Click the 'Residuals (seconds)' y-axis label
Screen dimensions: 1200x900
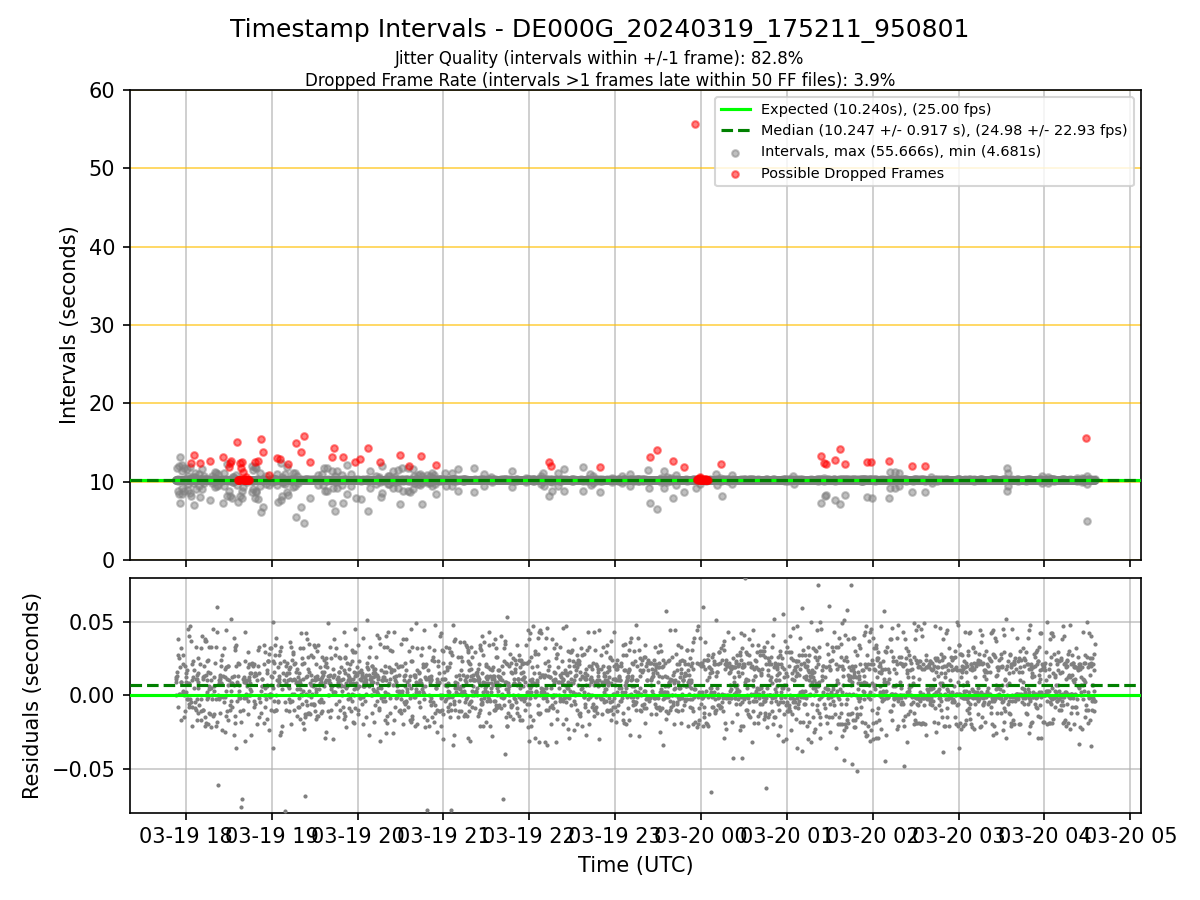pyautogui.click(x=32, y=696)
